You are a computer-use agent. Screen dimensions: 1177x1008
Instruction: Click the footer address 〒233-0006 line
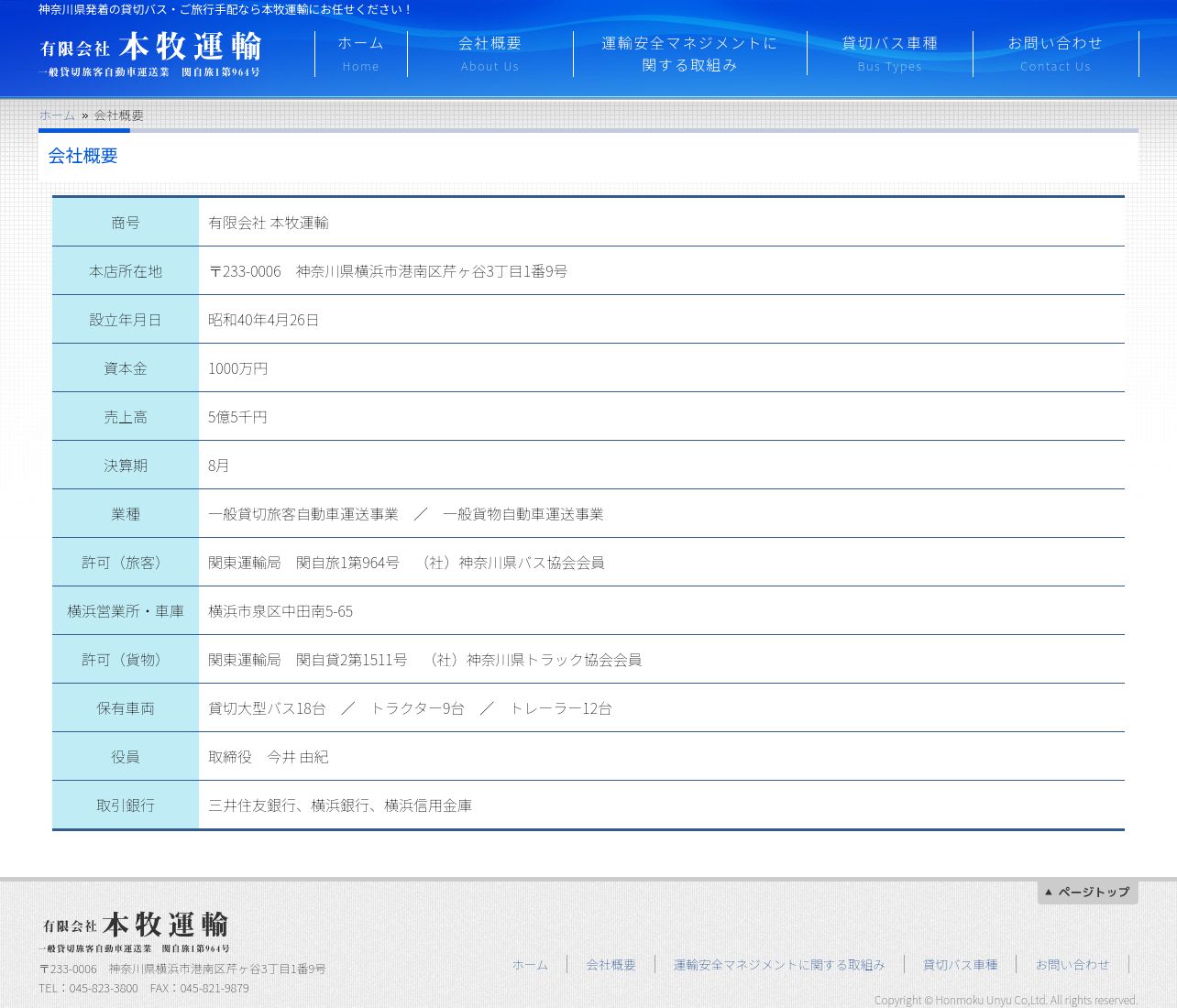coord(182,969)
